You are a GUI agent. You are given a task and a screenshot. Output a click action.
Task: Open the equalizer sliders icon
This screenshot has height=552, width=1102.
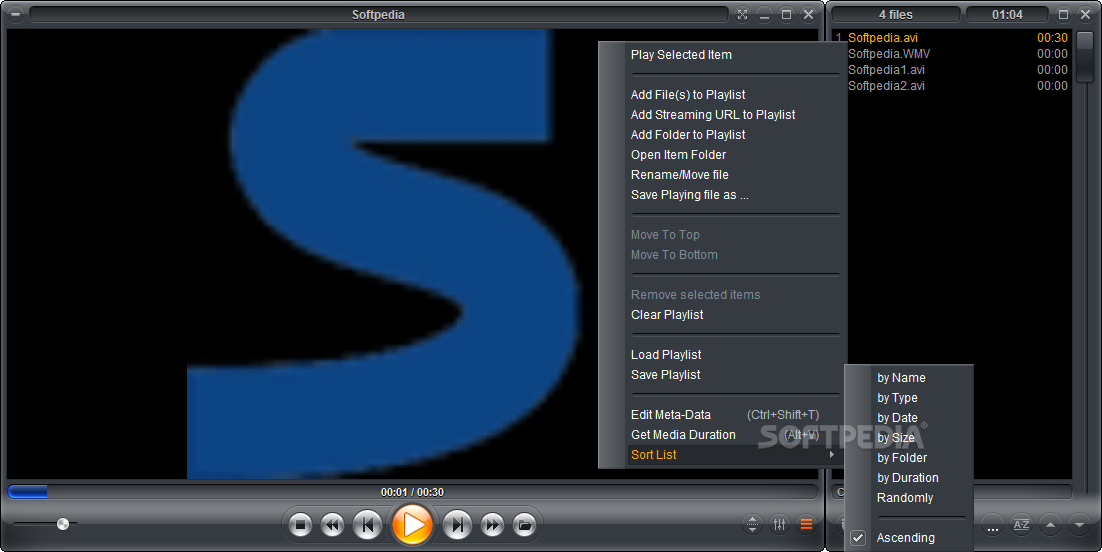[779, 524]
